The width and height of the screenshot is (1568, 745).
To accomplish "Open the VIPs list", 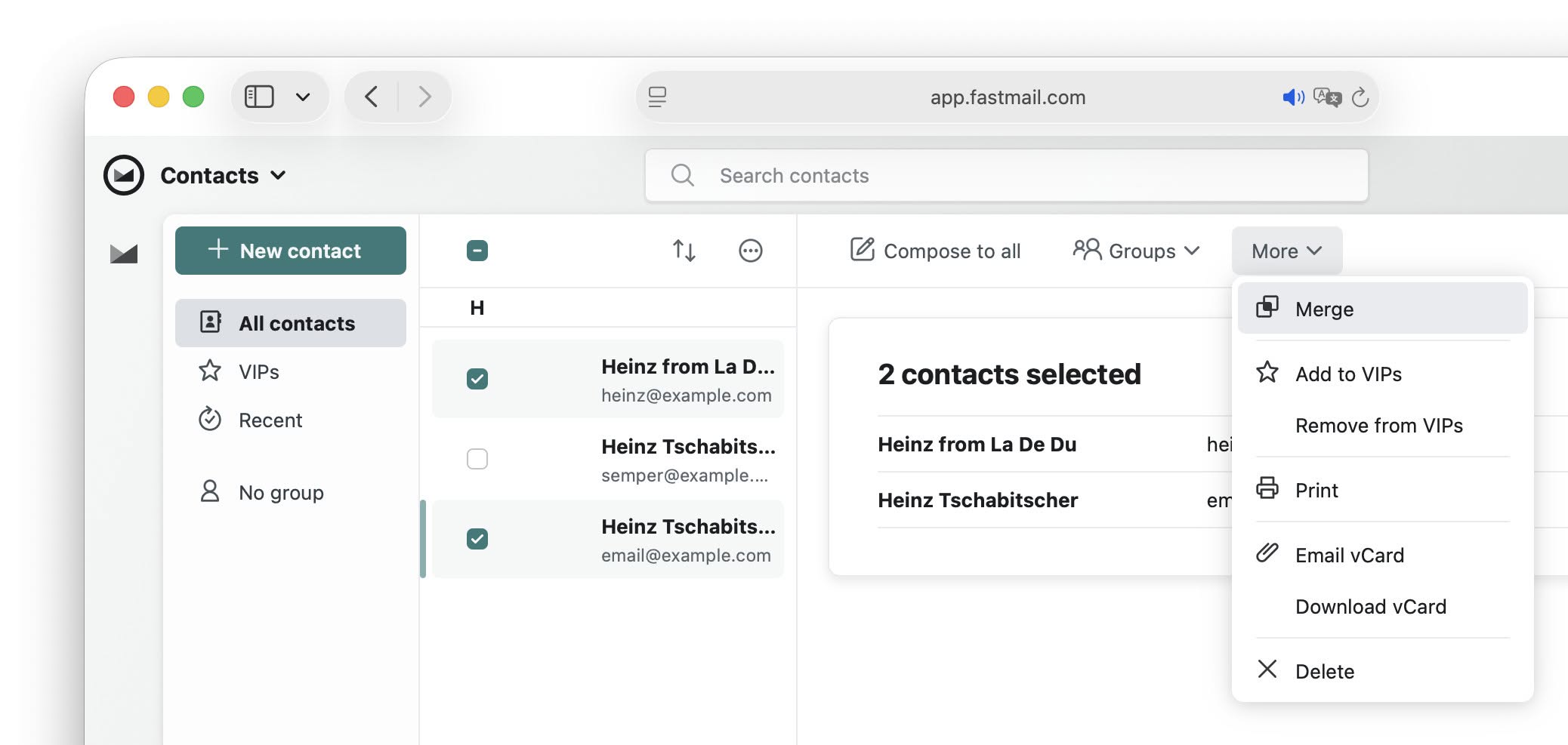I will point(291,371).
